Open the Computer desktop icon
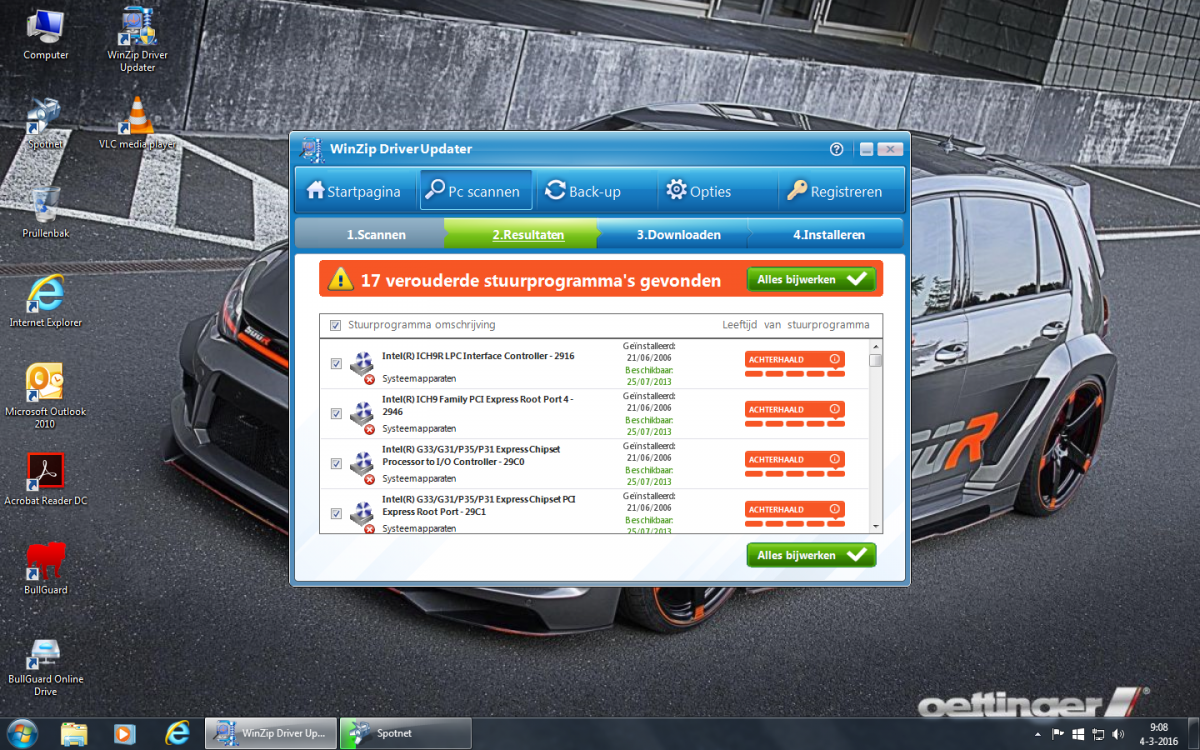This screenshot has height=750, width=1200. pos(46,35)
